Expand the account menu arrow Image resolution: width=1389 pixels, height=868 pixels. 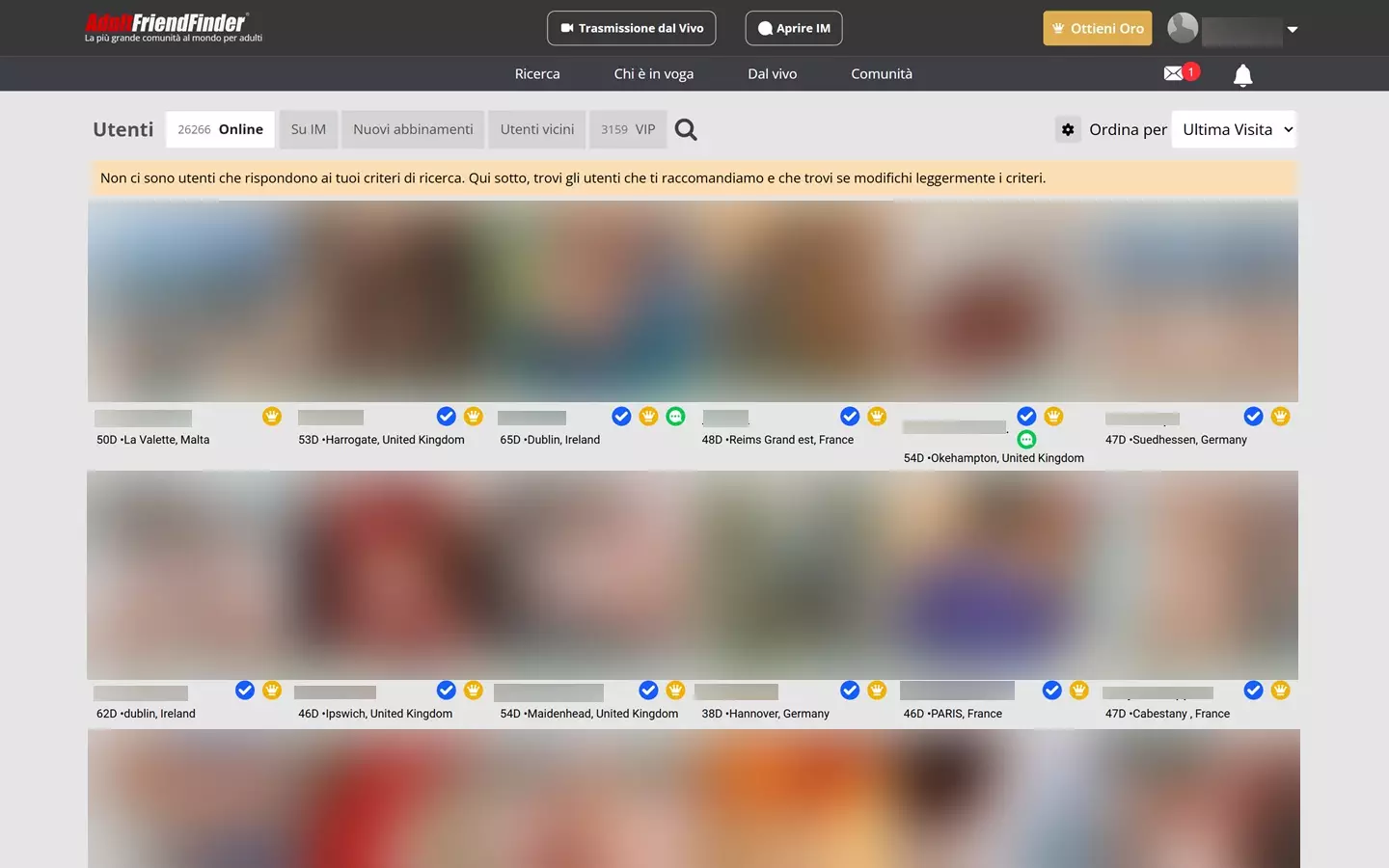coord(1293,29)
